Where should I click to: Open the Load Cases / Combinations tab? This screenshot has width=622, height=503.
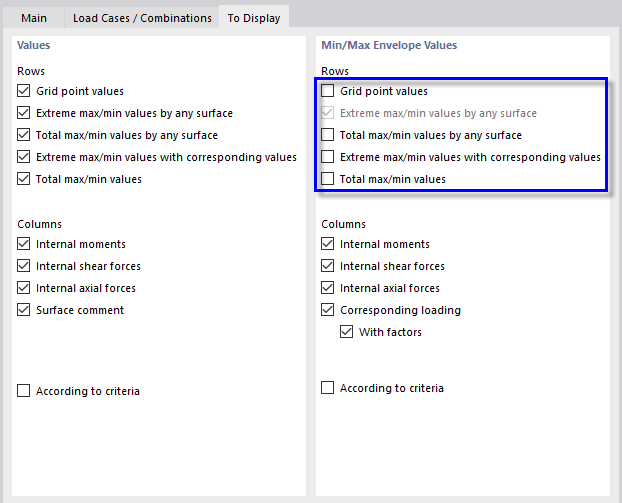pyautogui.click(x=142, y=18)
